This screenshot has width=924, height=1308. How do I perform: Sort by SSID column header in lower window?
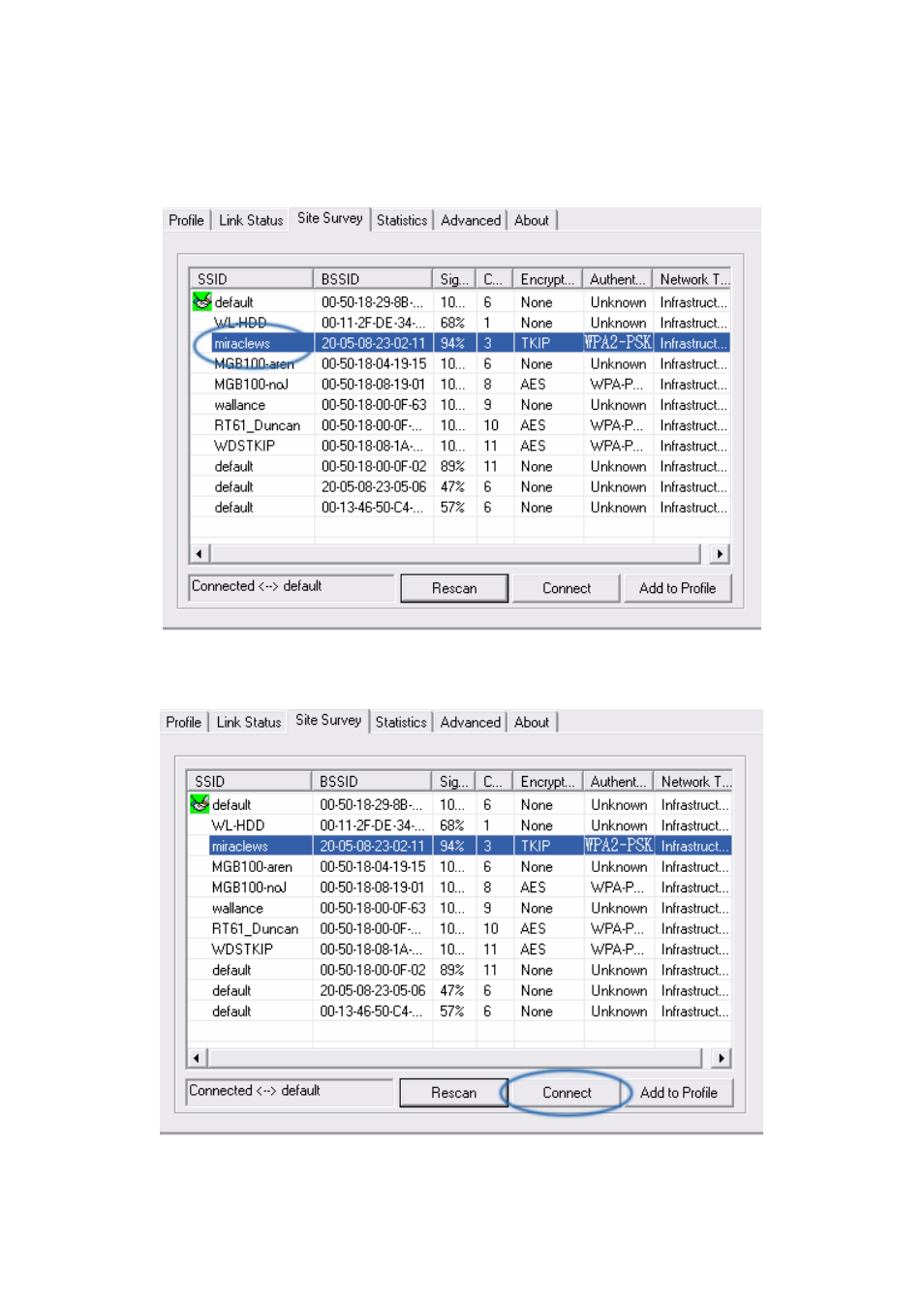(x=249, y=781)
